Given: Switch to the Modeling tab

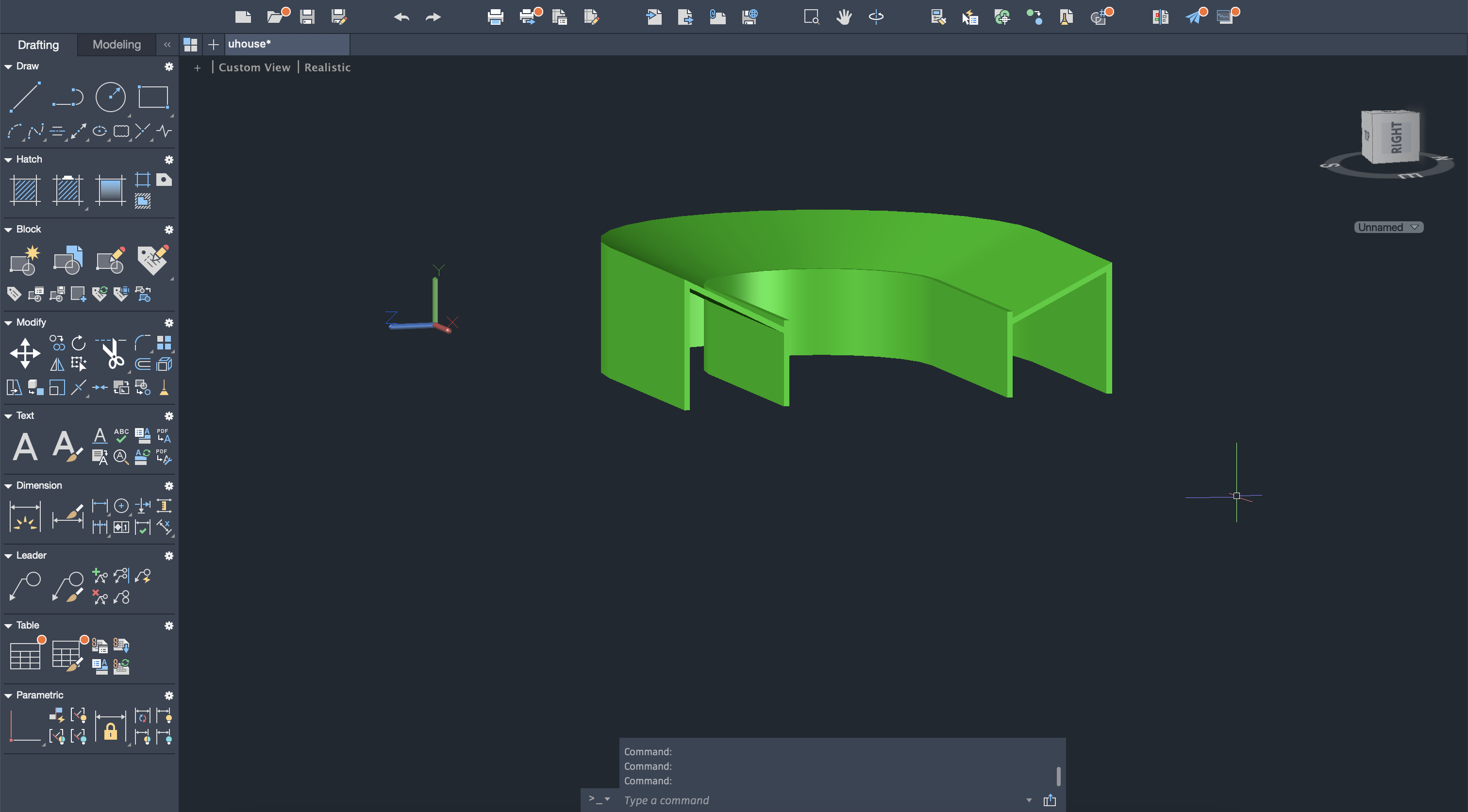Looking at the screenshot, I should click(x=116, y=45).
